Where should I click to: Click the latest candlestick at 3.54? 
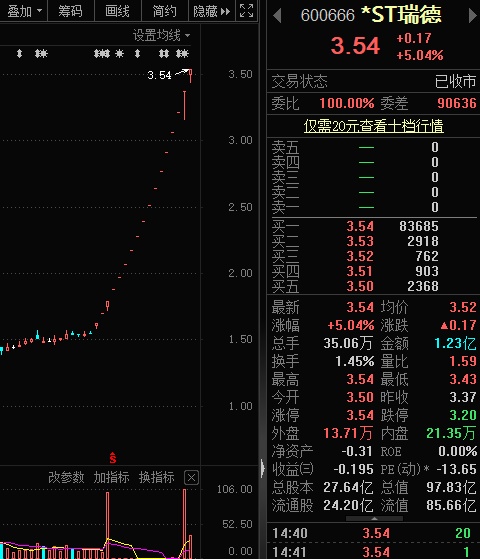point(191,76)
